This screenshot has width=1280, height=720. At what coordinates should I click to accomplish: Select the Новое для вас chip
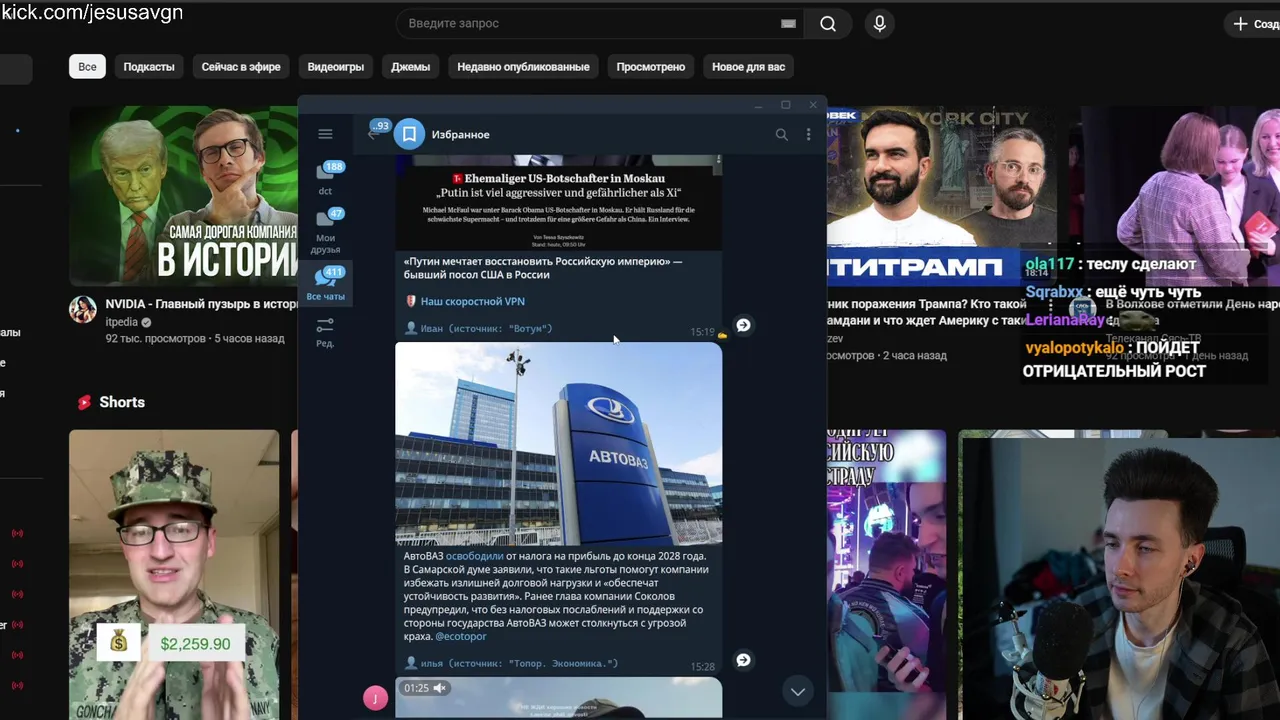[x=748, y=67]
